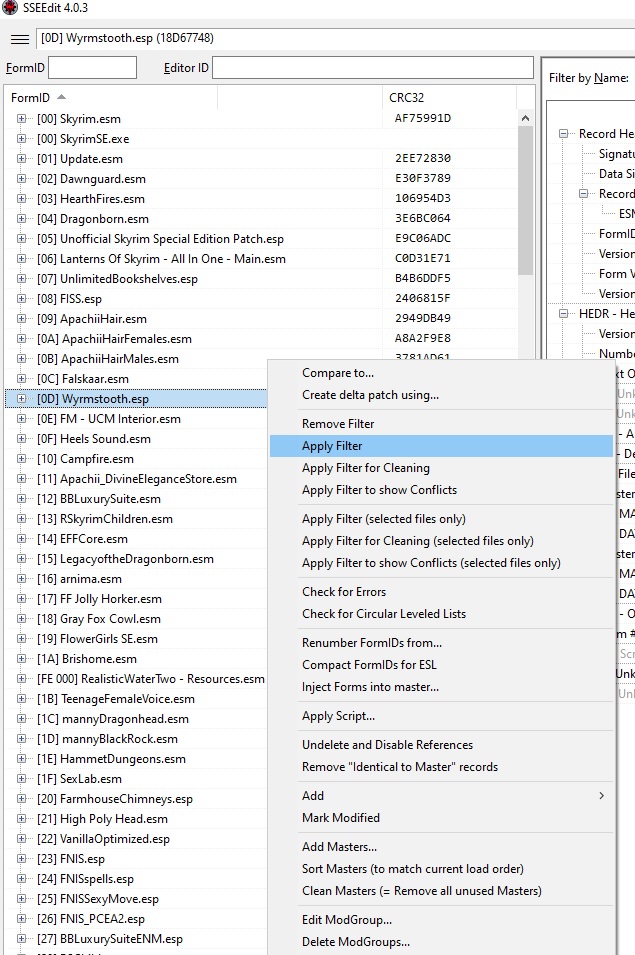Screen dimensions: 635x955
Task: Click CRC32 value AF75991D
Action: (423, 118)
